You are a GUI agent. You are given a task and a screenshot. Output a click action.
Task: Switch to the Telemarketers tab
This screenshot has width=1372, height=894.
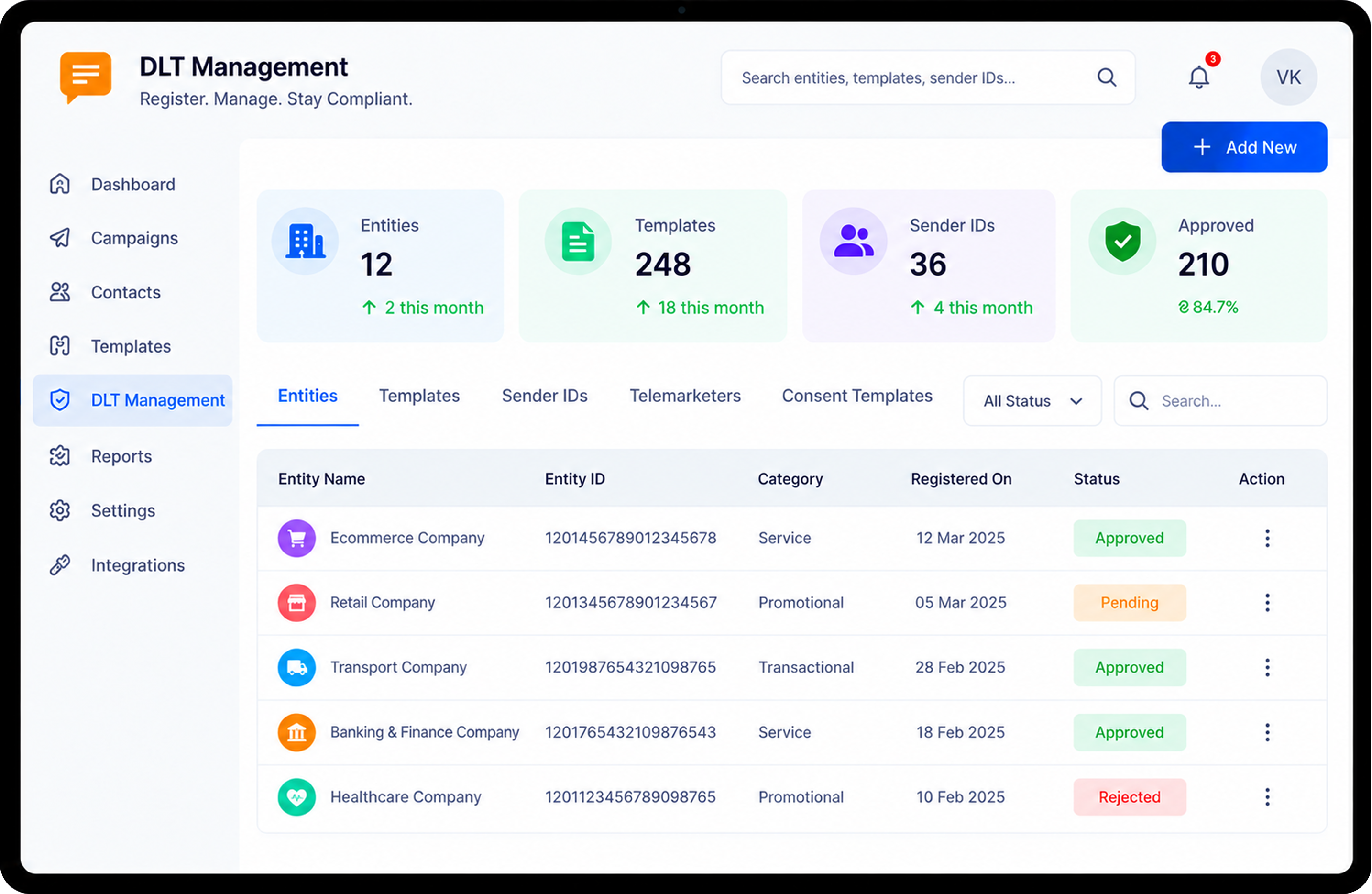pos(685,396)
